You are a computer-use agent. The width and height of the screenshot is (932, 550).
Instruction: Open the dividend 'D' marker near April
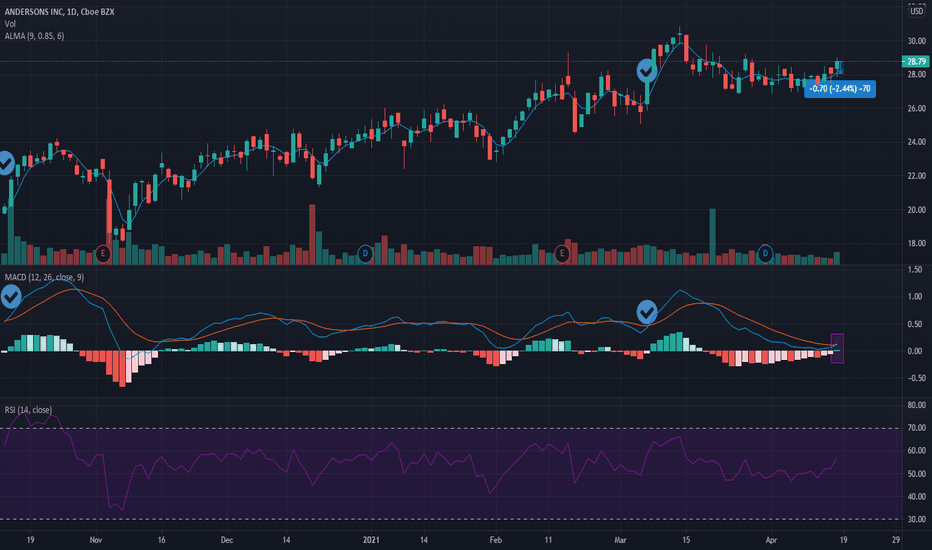tap(765, 254)
